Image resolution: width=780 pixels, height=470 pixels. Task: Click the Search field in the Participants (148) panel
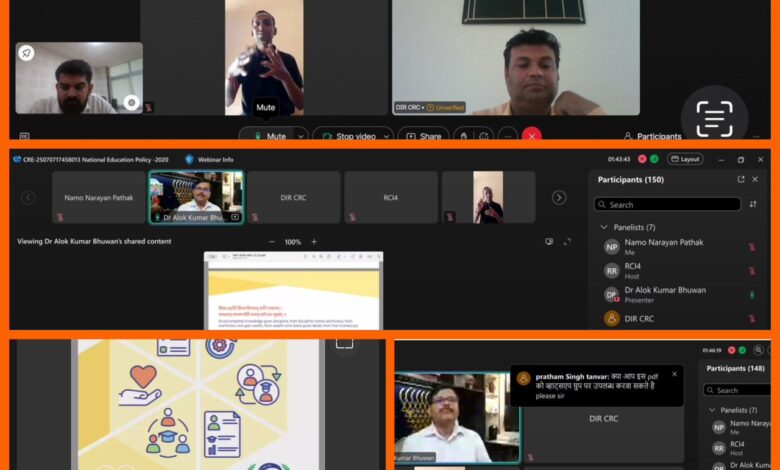pyautogui.click(x=738, y=390)
